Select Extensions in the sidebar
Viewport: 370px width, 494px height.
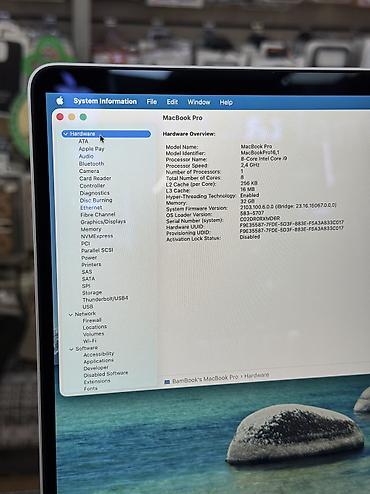coord(97,382)
